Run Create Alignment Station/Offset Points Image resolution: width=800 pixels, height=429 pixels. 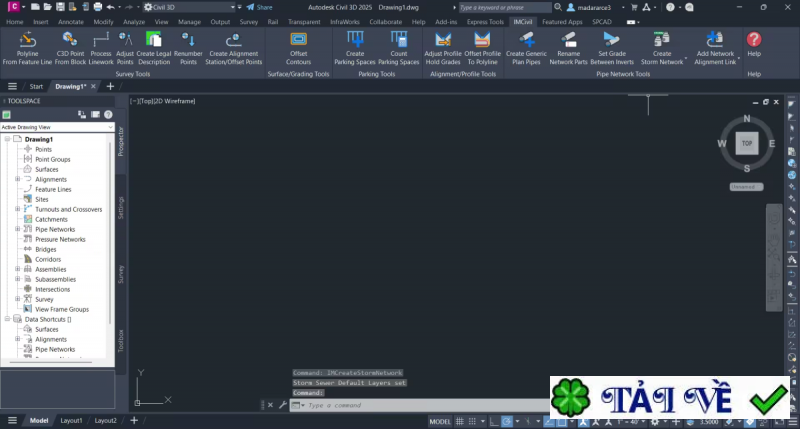[x=234, y=48]
